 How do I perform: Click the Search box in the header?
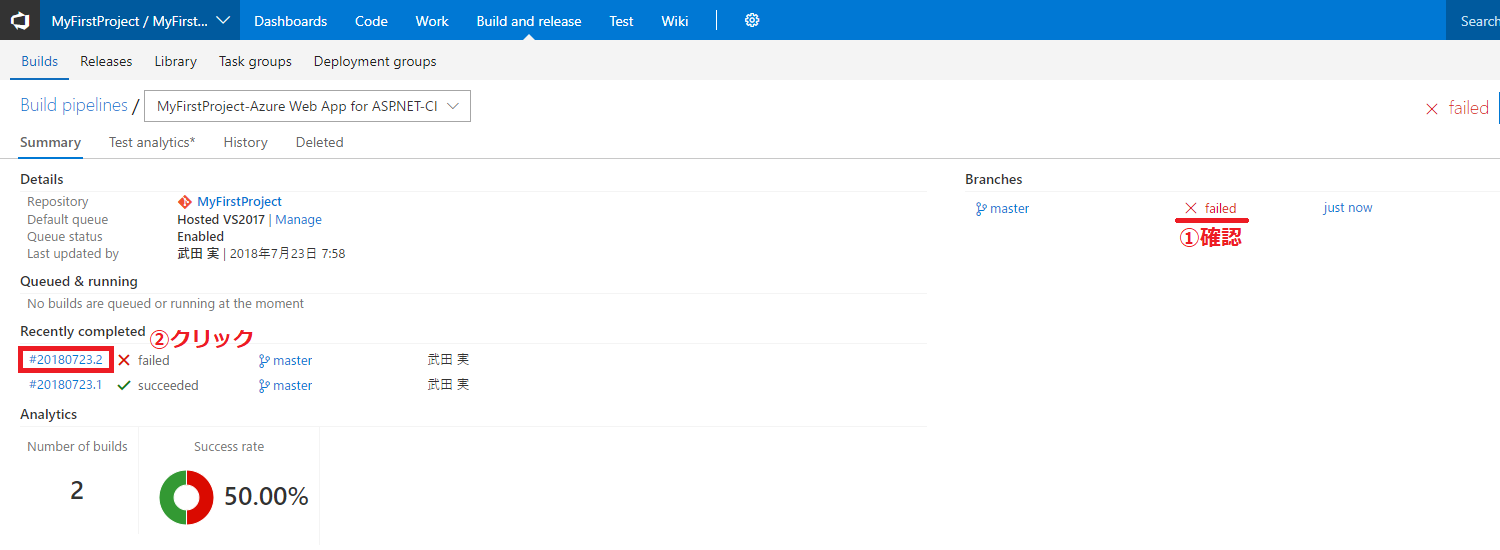[x=1473, y=20]
